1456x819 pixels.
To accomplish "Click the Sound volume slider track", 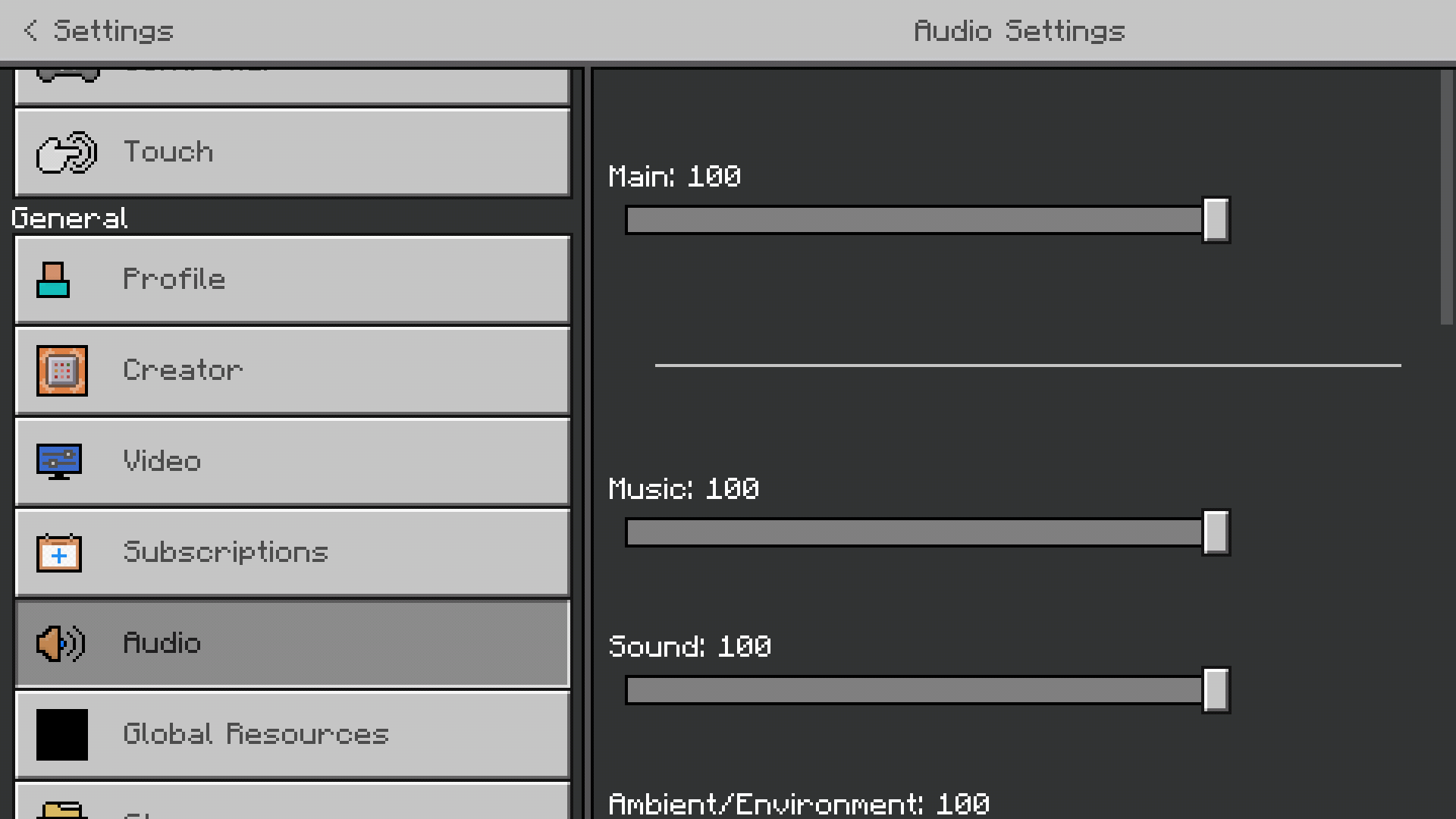I will tap(910, 690).
